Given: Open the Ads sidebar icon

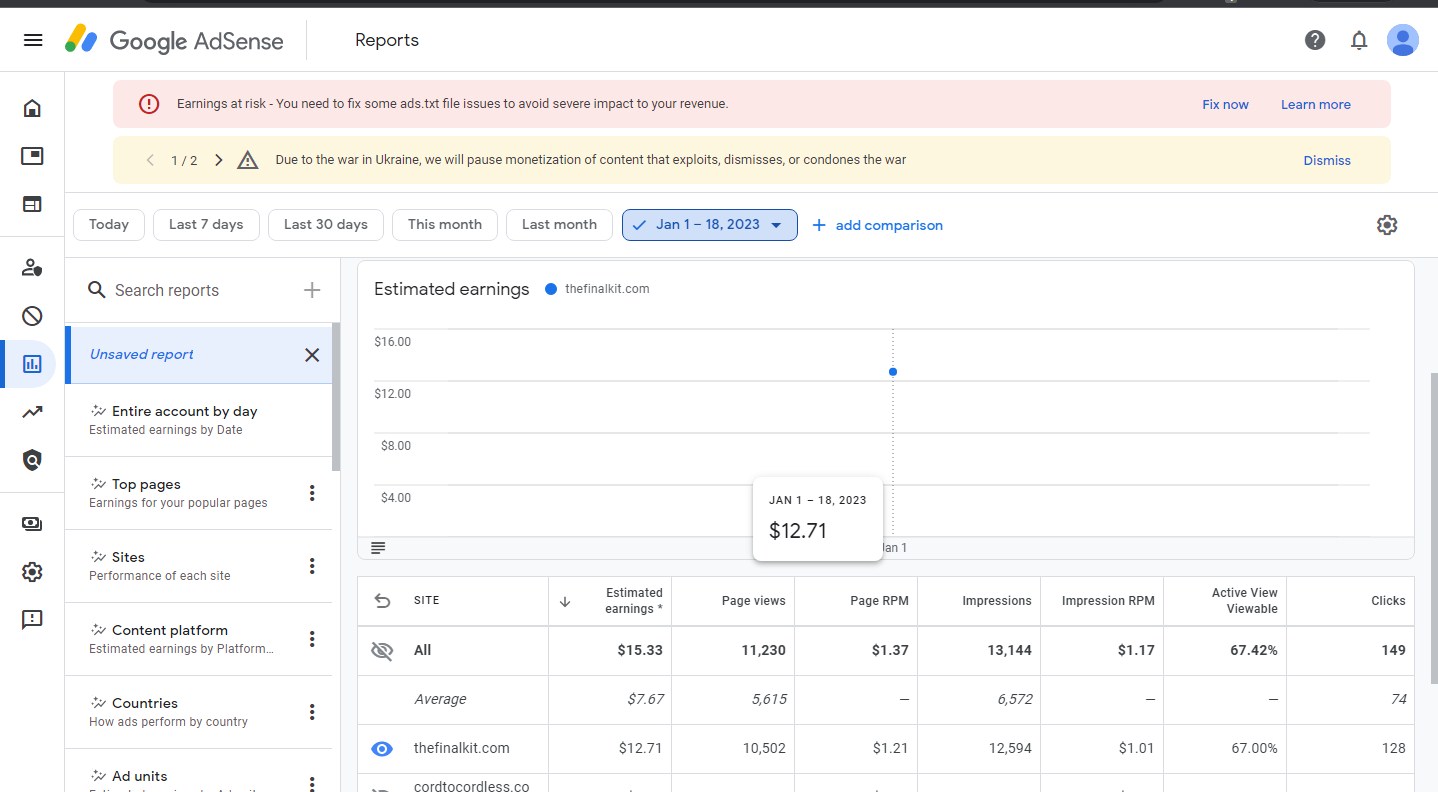Looking at the screenshot, I should 32,156.
